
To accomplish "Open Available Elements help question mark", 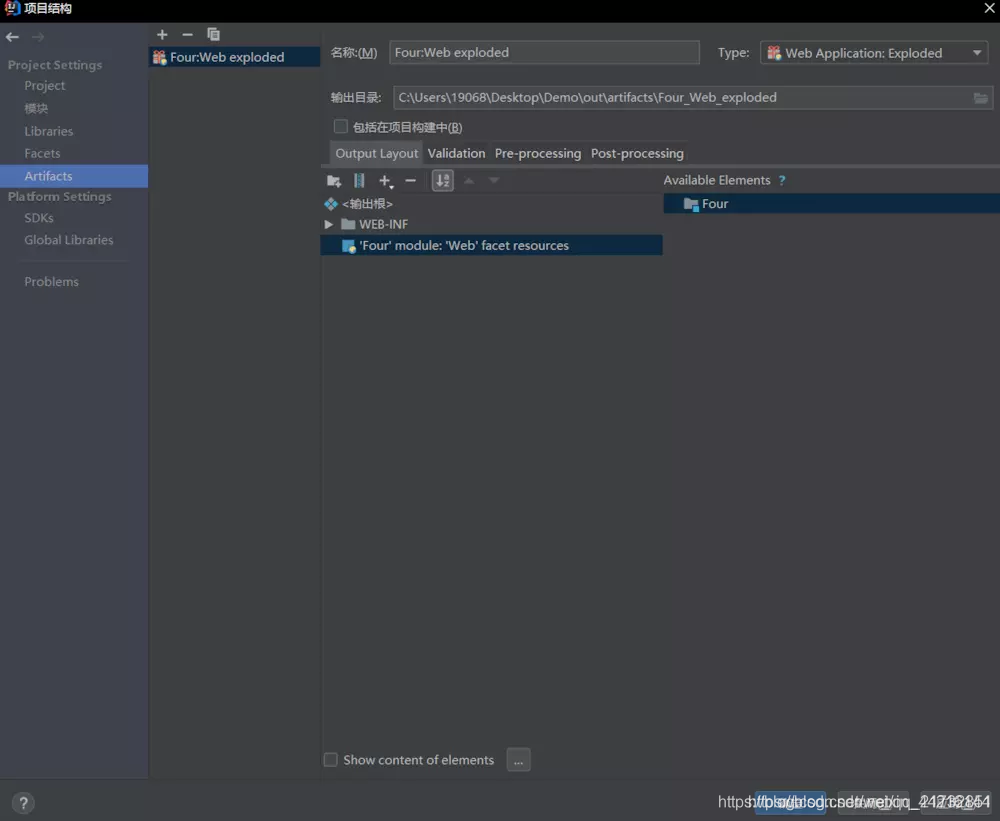I will [782, 181].
